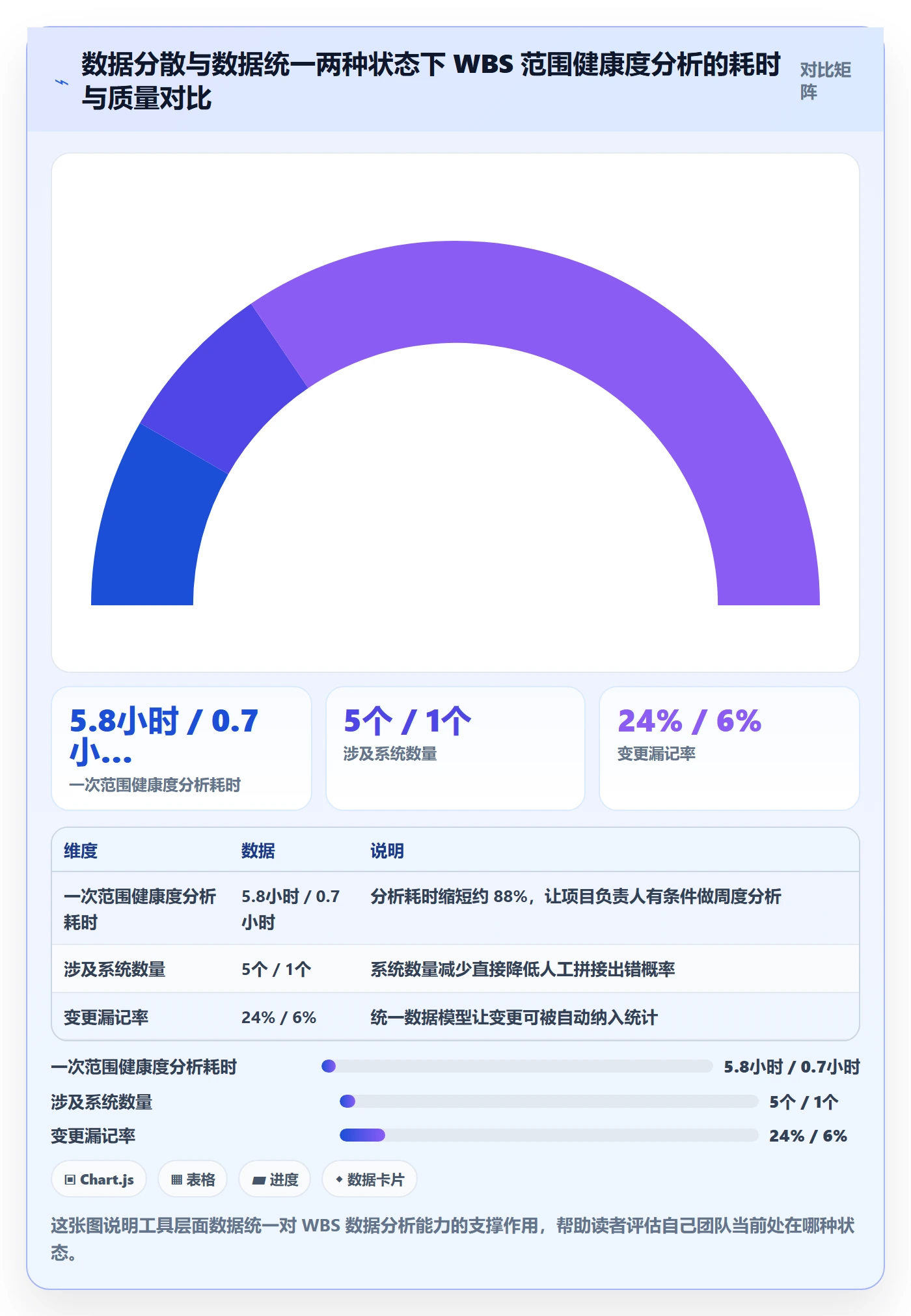Open the 5个 / 1个 涉及系统数量 card
911x1316 pixels.
(455, 748)
